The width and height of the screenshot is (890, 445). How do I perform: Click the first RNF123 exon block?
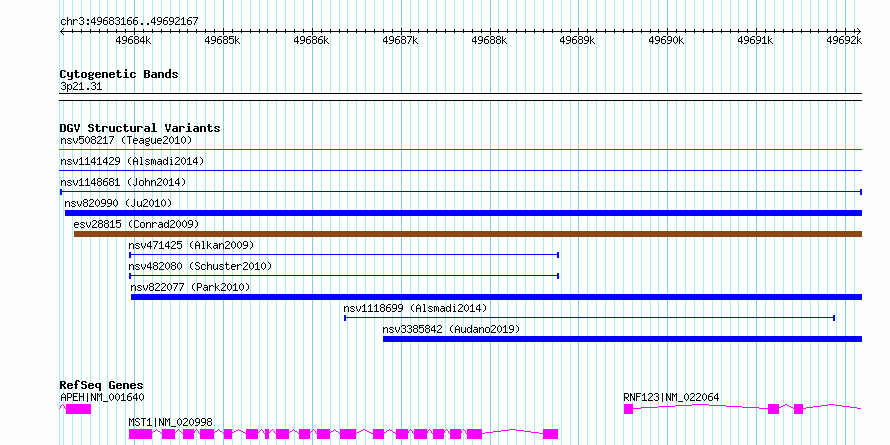pos(628,409)
